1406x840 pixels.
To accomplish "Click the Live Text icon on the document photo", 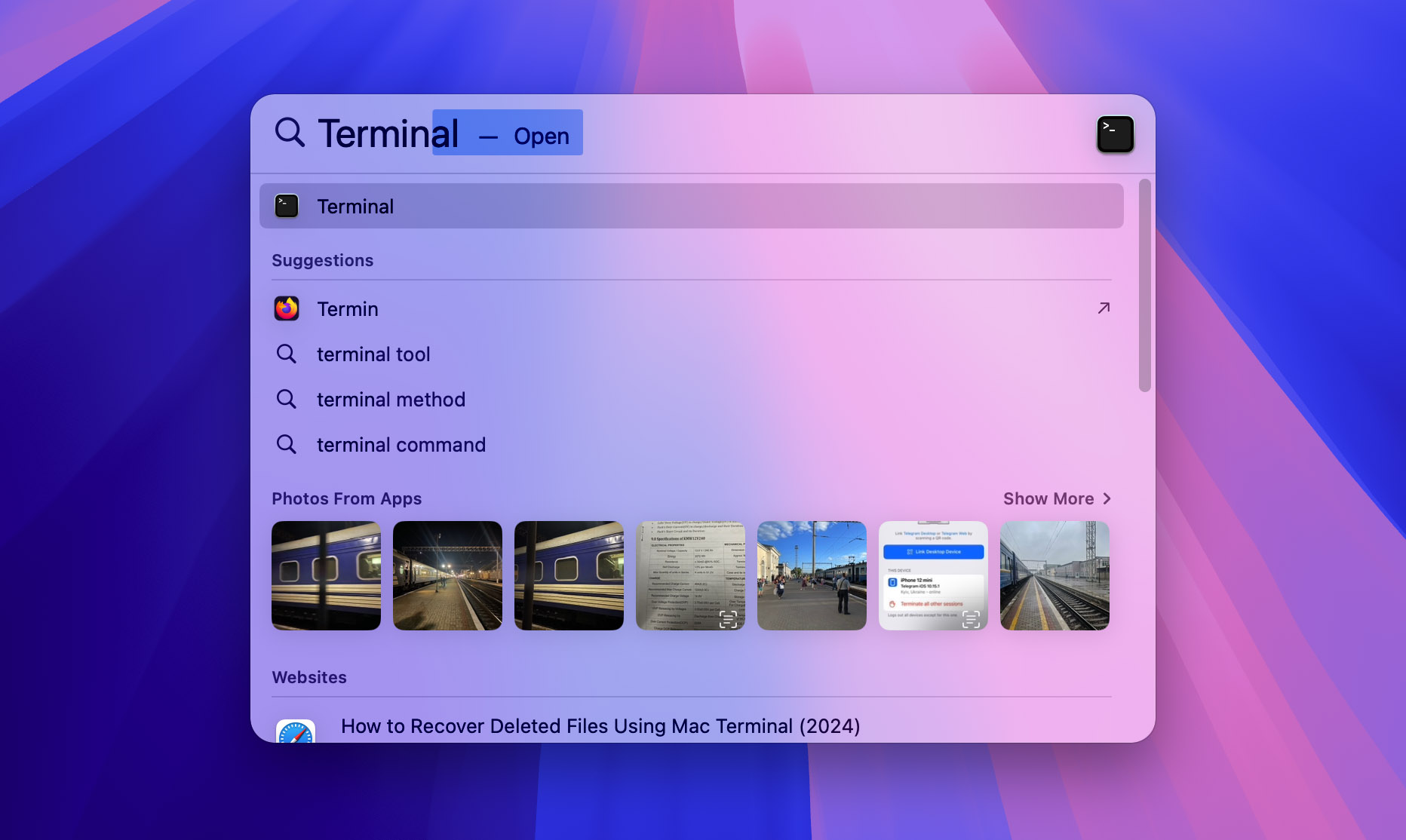I will (728, 619).
